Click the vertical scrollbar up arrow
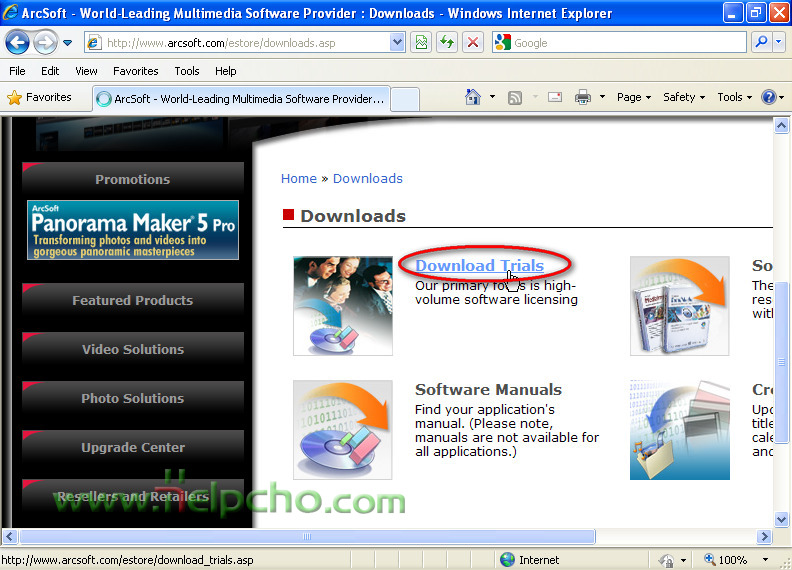This screenshot has height=570, width=792. (781, 125)
